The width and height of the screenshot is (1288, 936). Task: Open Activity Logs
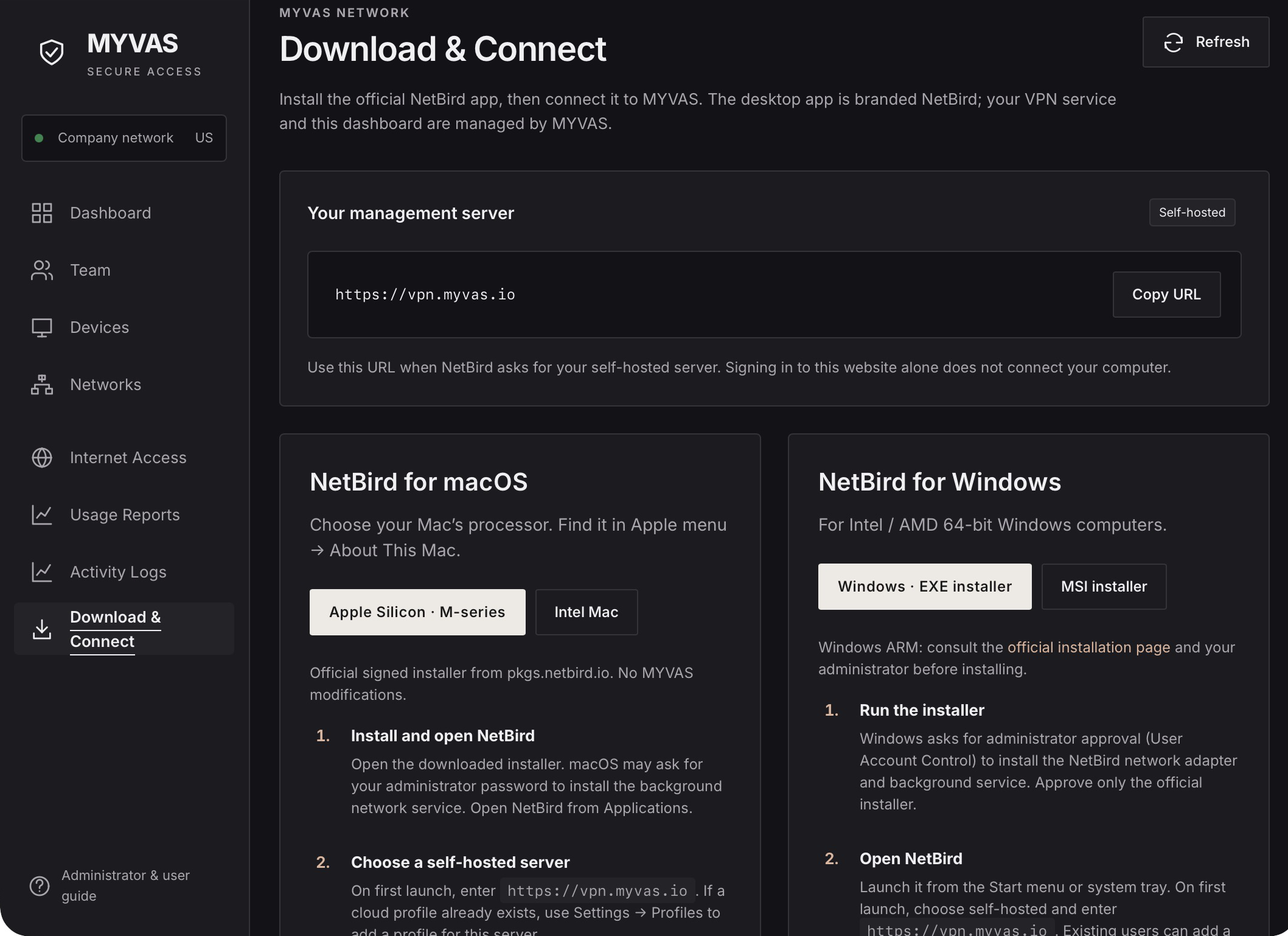(118, 572)
